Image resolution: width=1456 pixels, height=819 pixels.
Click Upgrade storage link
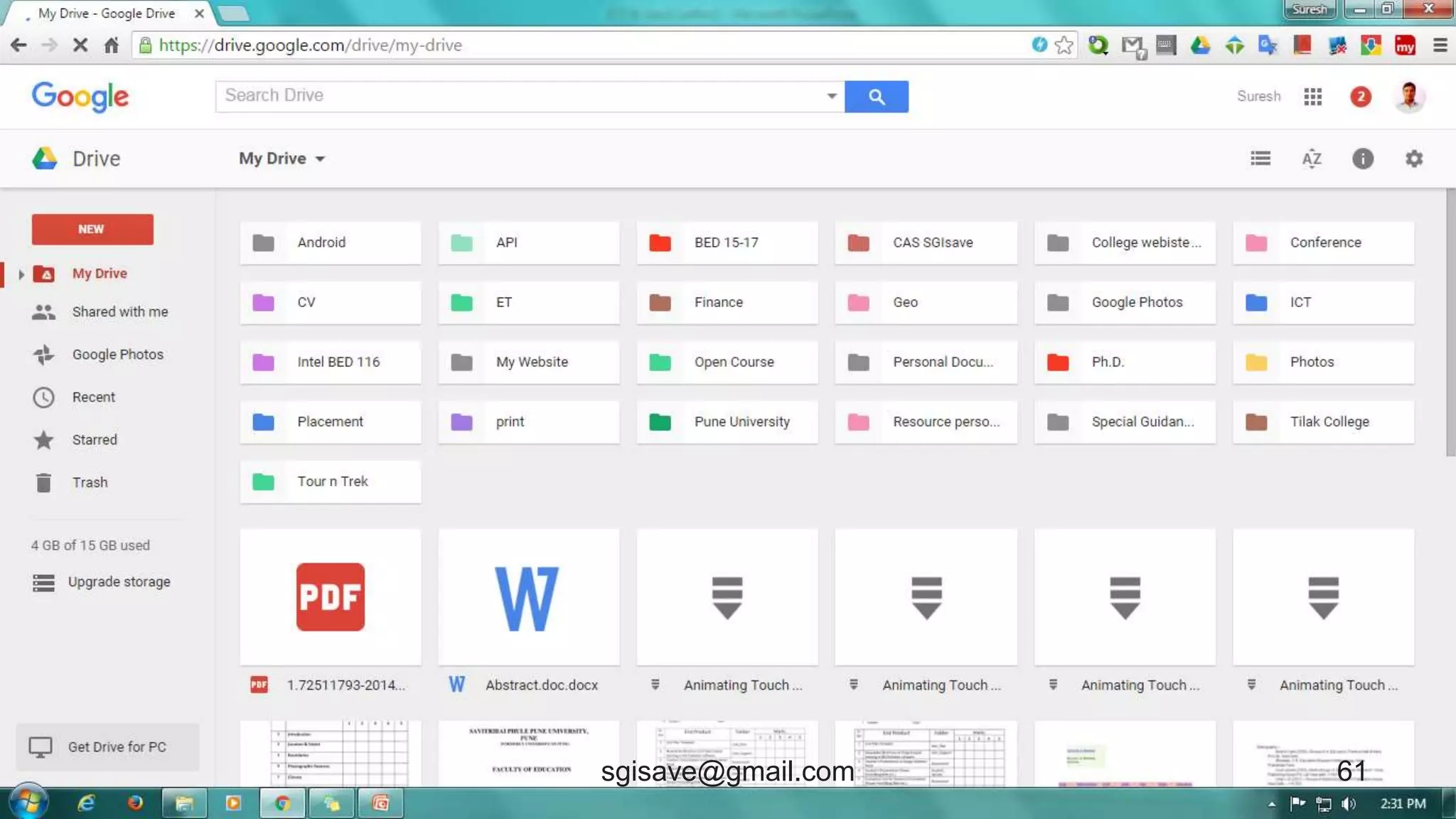119,582
